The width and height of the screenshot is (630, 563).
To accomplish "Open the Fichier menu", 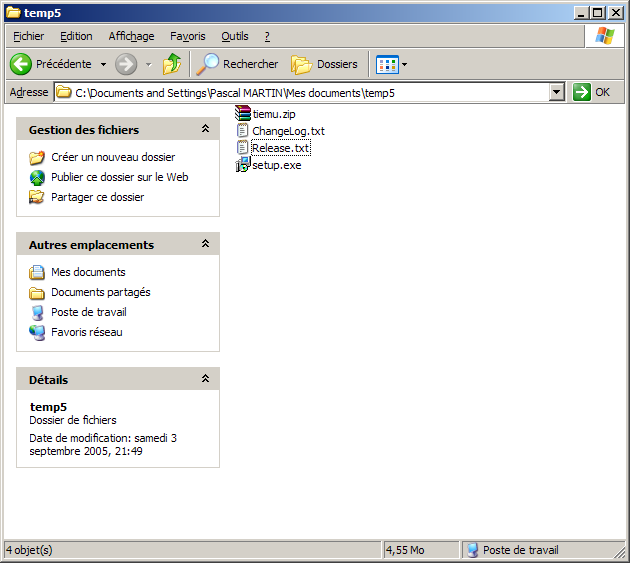I will coord(29,36).
